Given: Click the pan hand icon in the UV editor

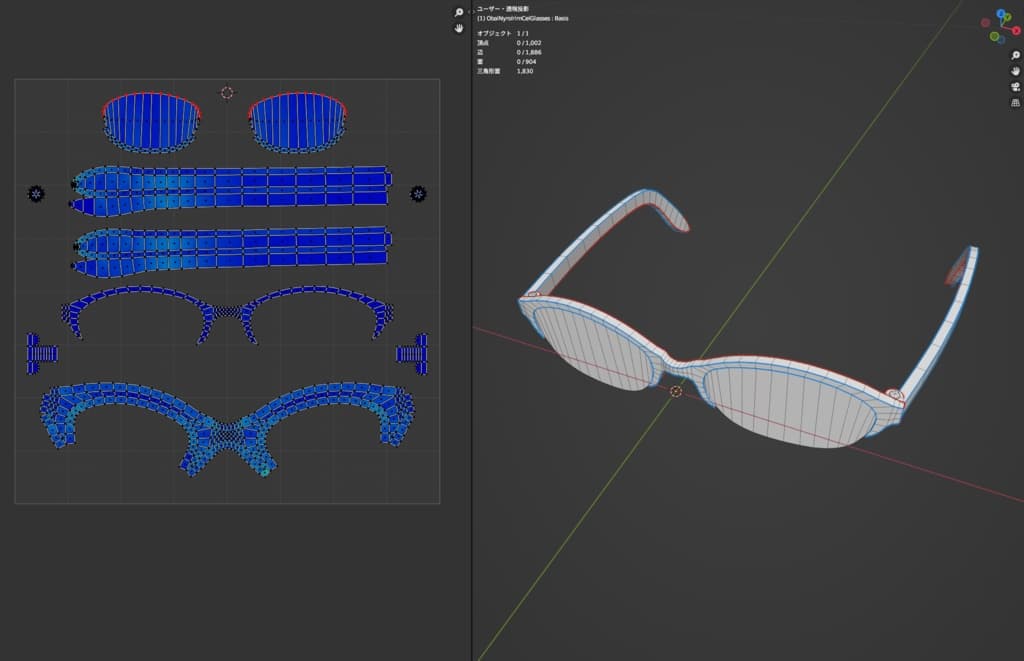Looking at the screenshot, I should [x=459, y=29].
